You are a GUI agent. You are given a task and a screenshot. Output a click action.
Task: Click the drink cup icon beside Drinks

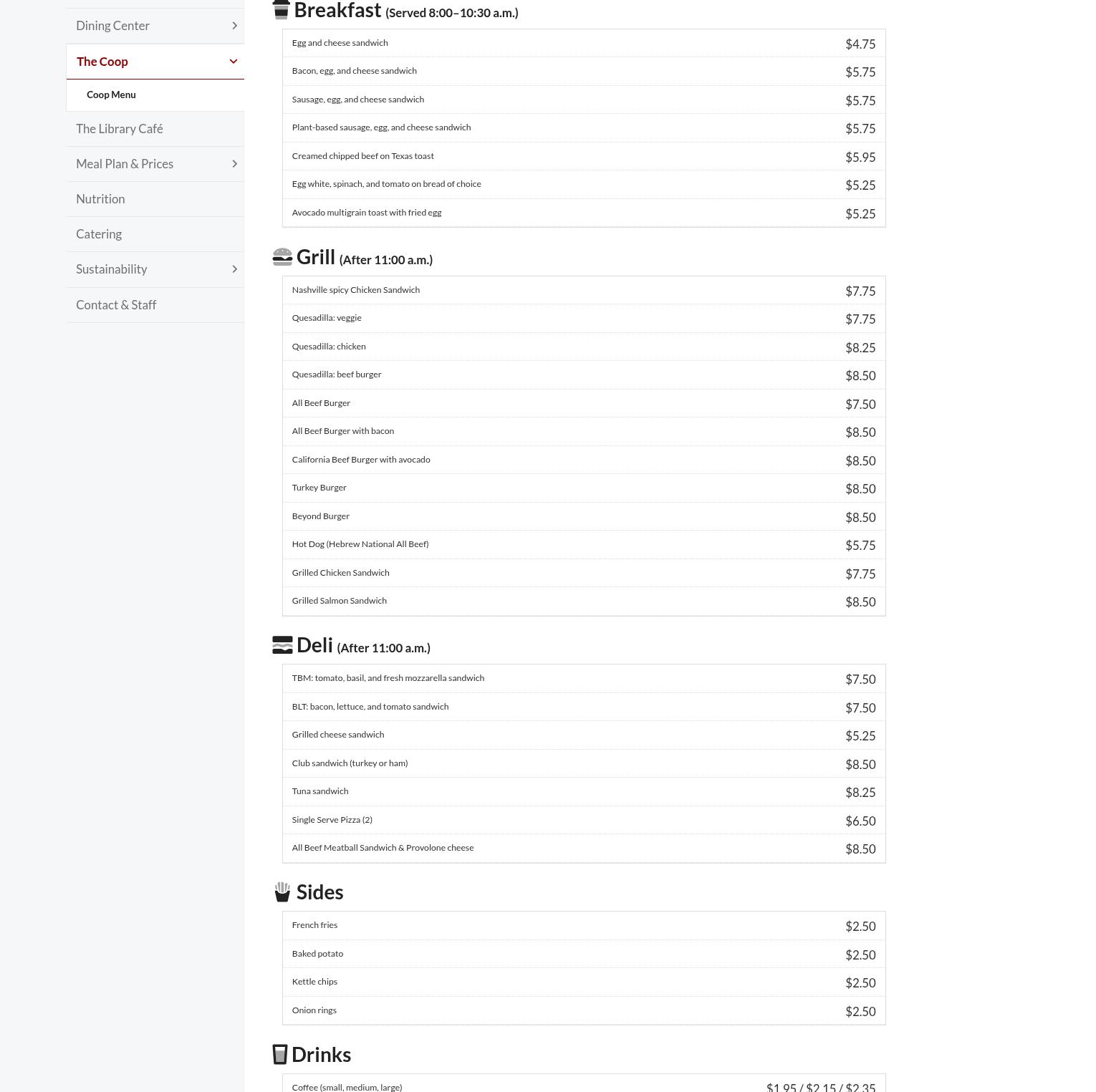tap(280, 1054)
